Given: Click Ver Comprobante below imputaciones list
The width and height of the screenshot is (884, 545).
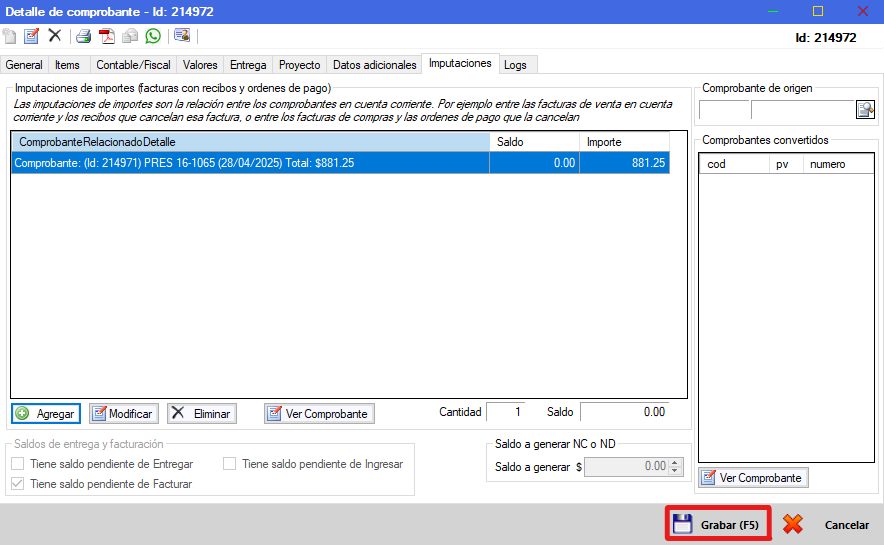Looking at the screenshot, I should click(319, 414).
